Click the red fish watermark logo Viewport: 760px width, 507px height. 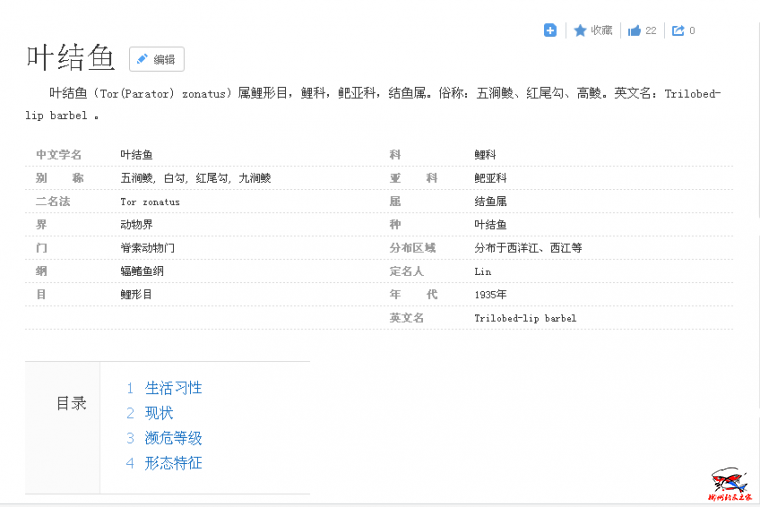pos(729,482)
